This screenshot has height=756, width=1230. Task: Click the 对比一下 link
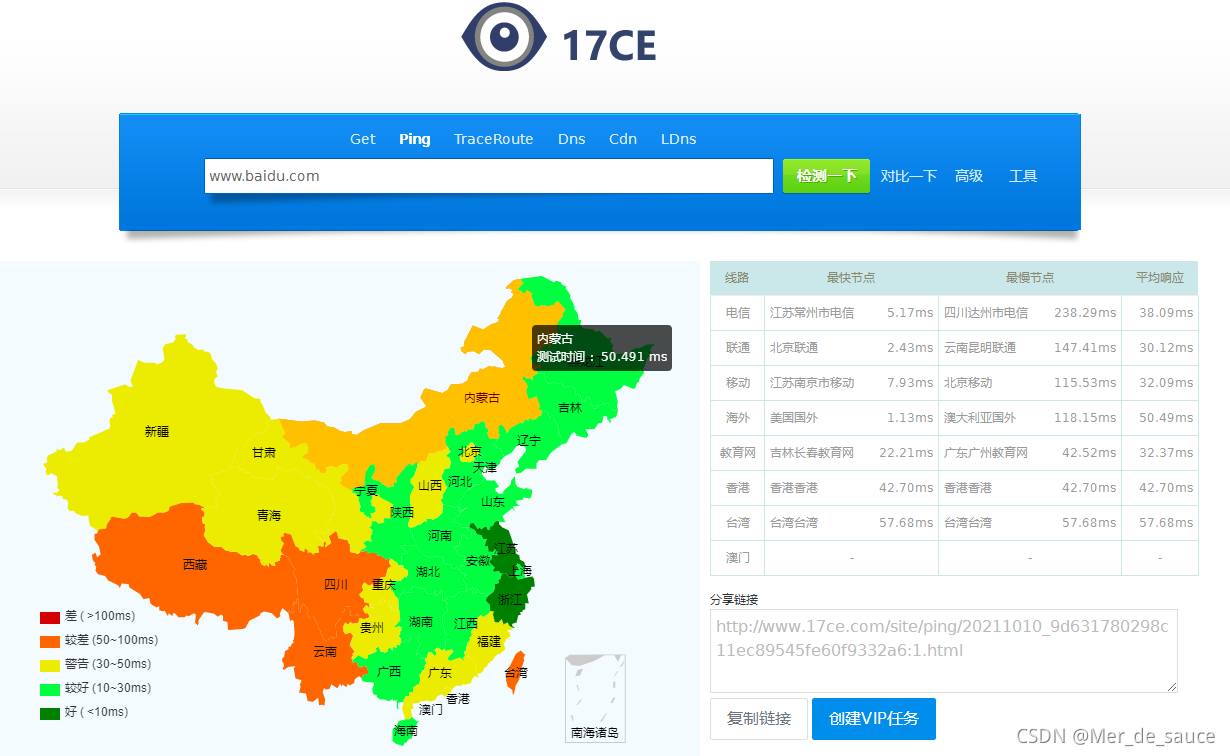(909, 176)
